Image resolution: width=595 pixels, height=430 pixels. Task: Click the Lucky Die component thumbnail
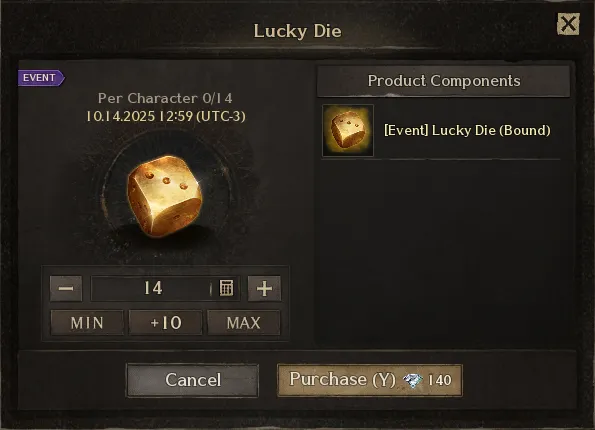point(348,131)
